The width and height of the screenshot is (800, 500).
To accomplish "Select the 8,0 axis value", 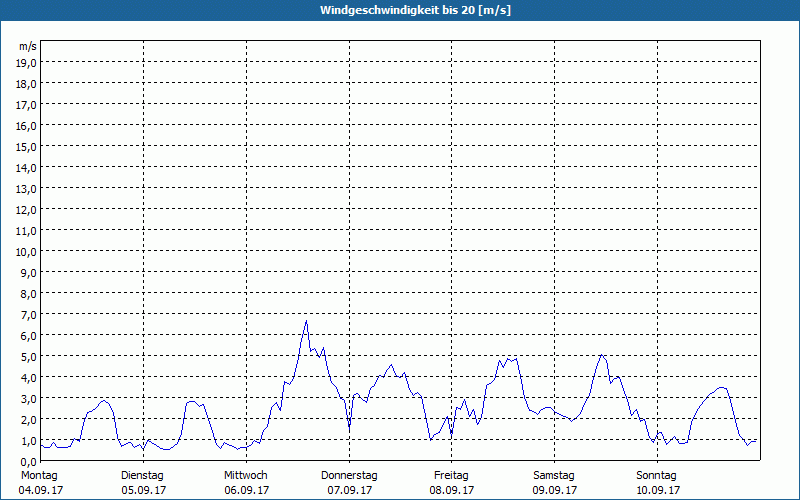I will (x=30, y=294).
